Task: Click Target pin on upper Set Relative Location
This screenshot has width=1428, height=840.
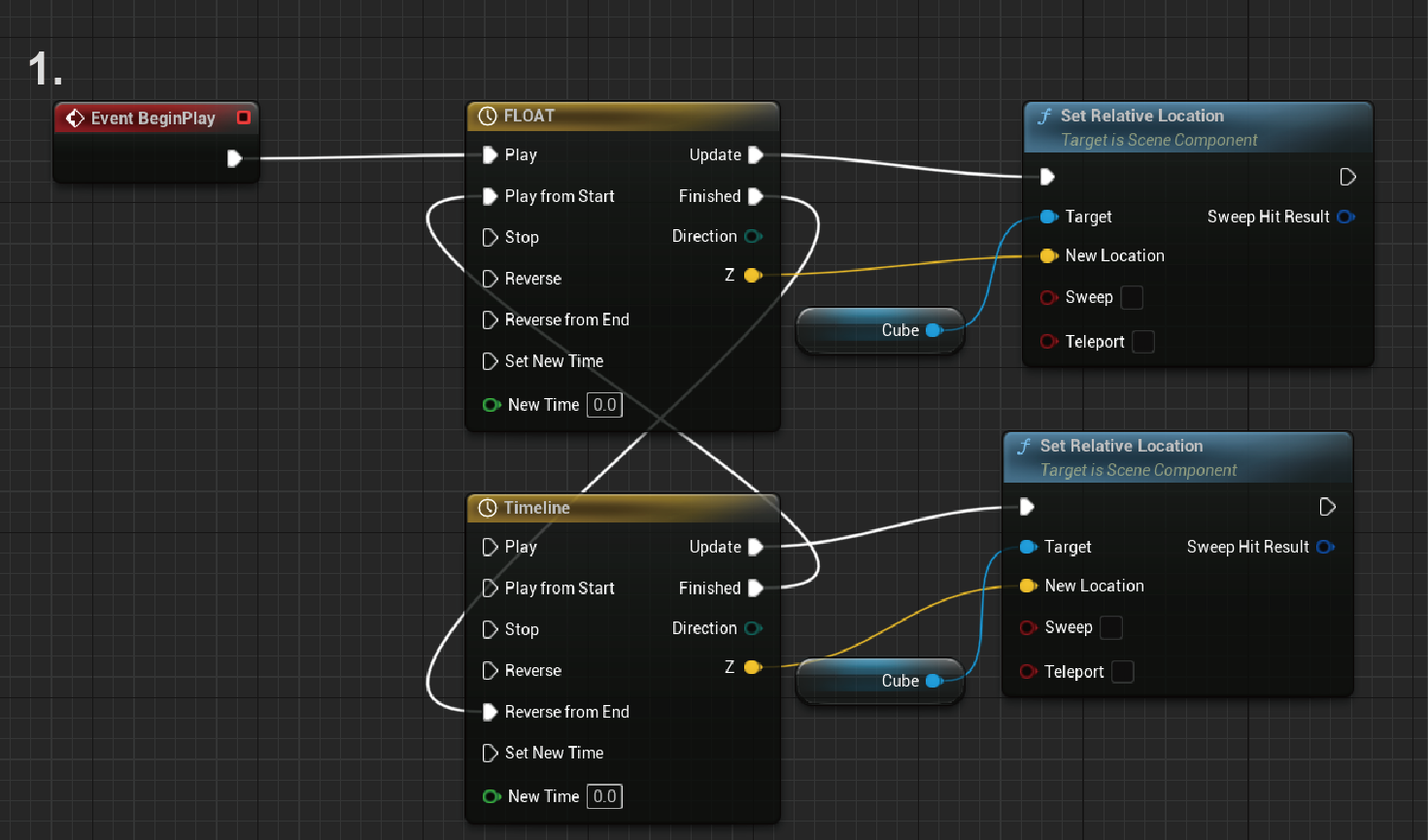Action: pos(1049,217)
